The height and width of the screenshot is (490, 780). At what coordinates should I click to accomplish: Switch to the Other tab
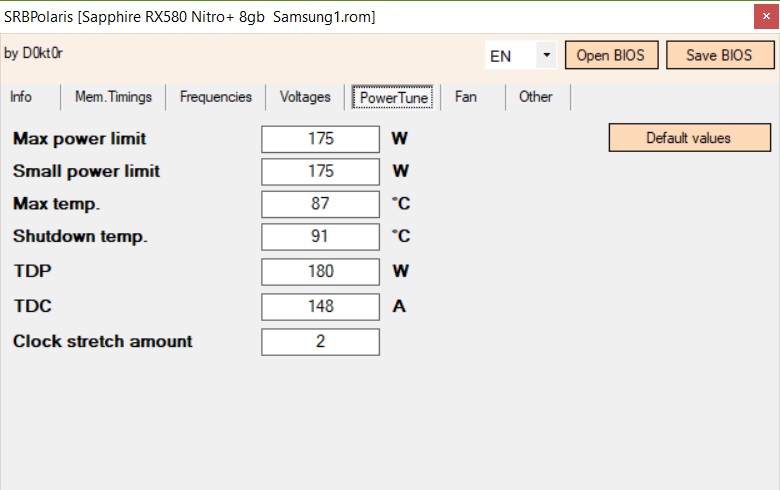point(536,97)
